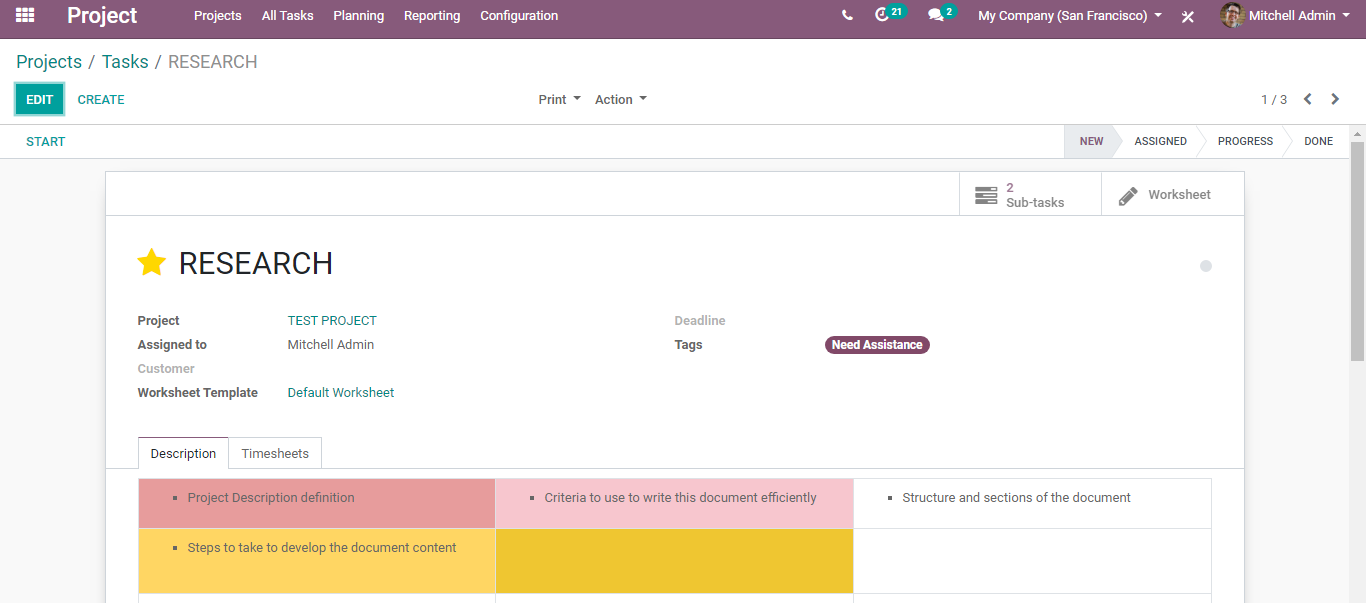The width and height of the screenshot is (1366, 603).
Task: Click the RESEARCH task title
Action: 255,263
